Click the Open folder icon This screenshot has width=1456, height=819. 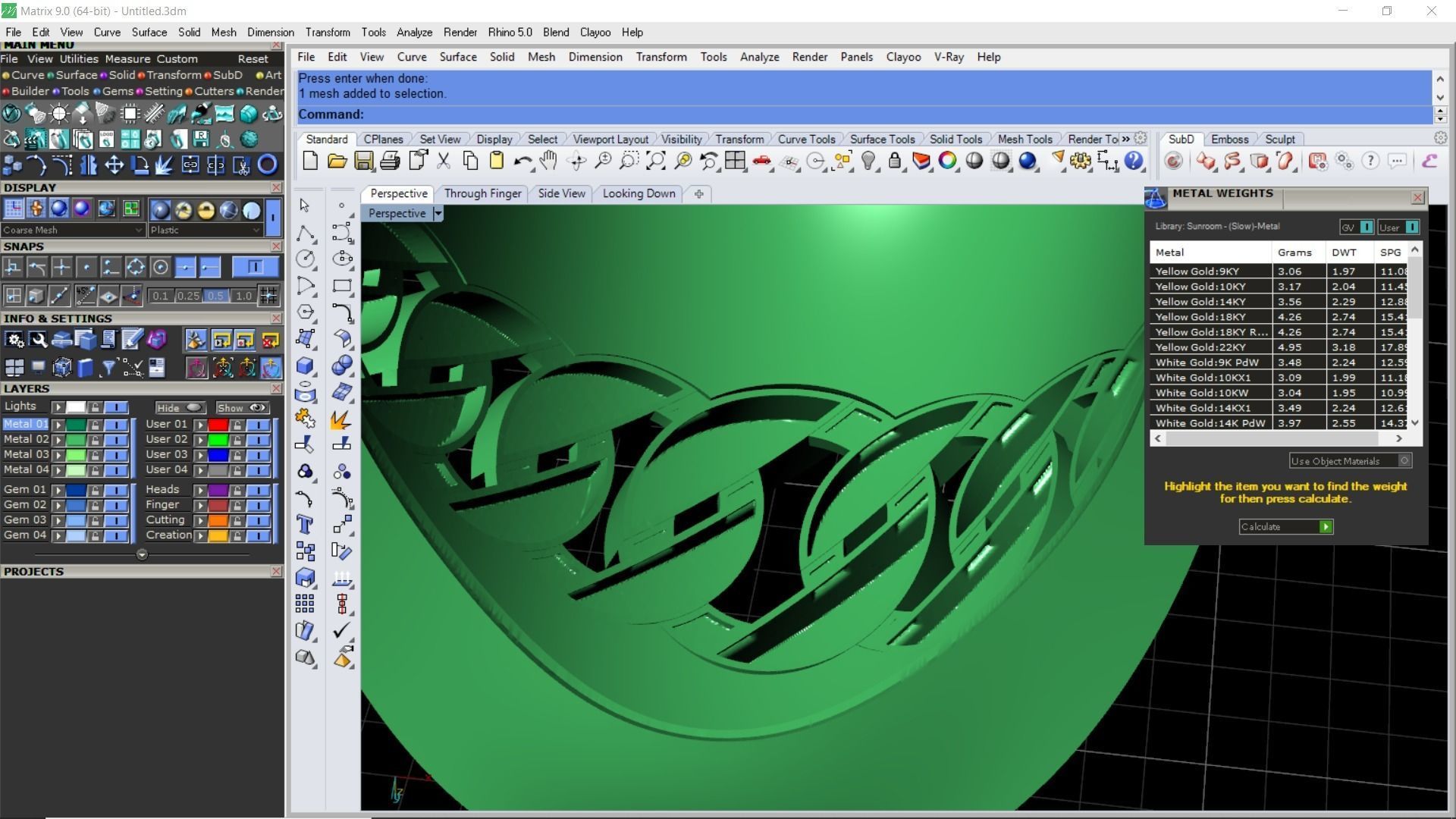[x=337, y=161]
